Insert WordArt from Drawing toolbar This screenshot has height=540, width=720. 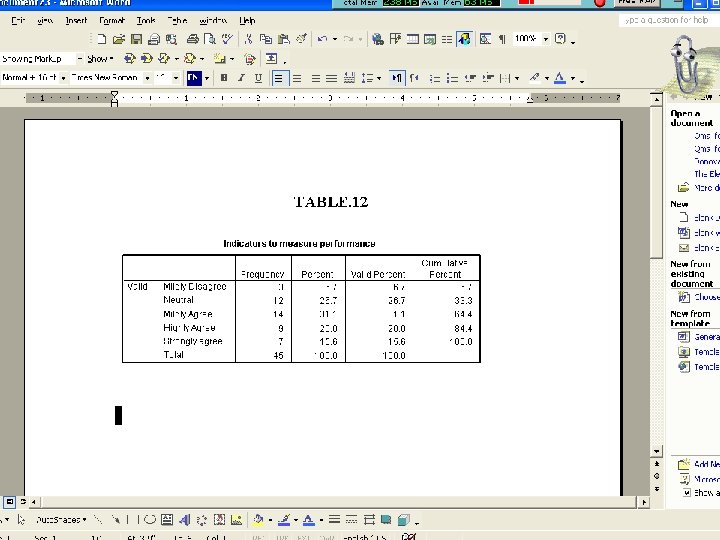pos(185,520)
